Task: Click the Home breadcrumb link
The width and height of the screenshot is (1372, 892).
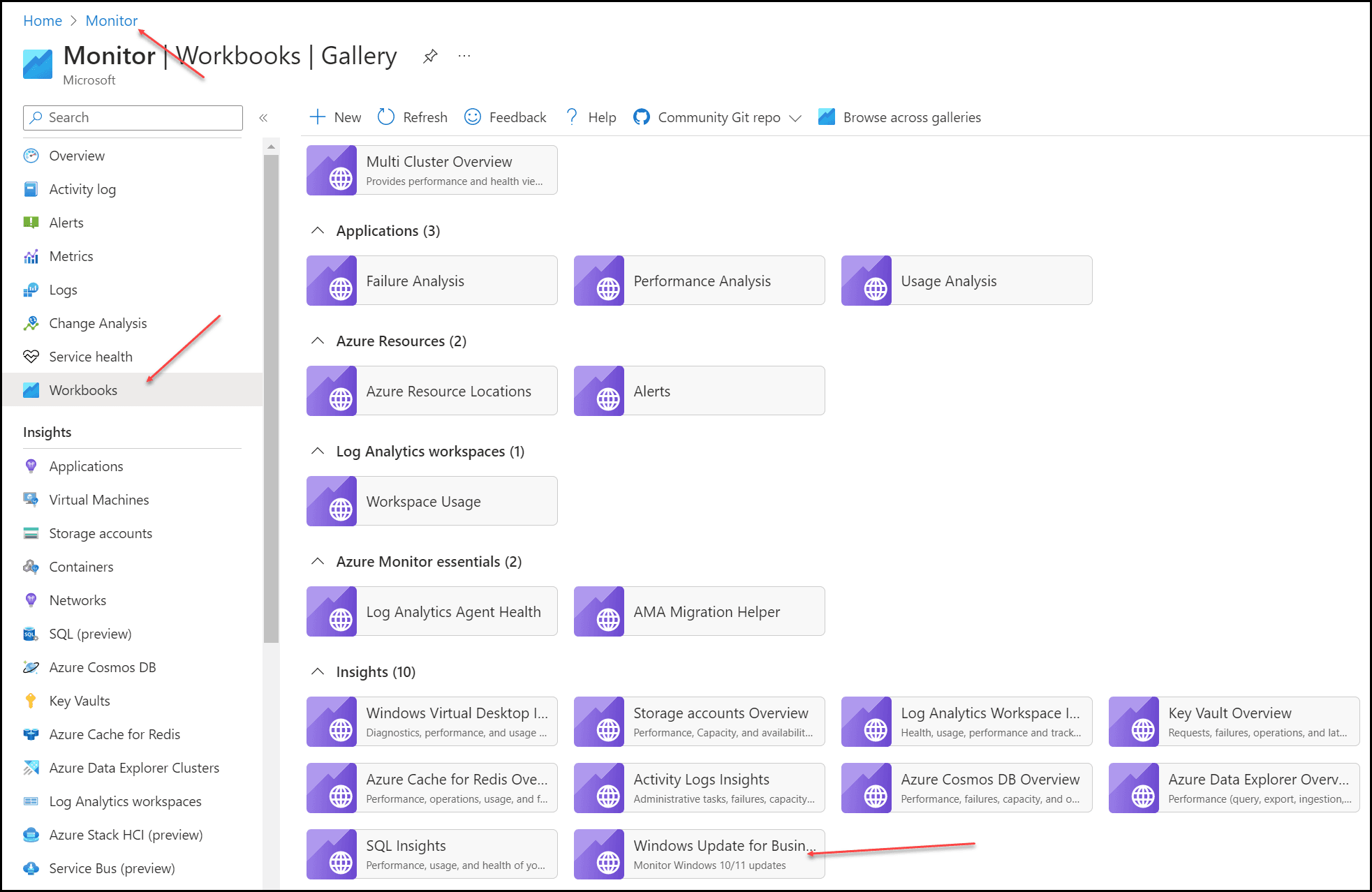Action: [x=42, y=20]
